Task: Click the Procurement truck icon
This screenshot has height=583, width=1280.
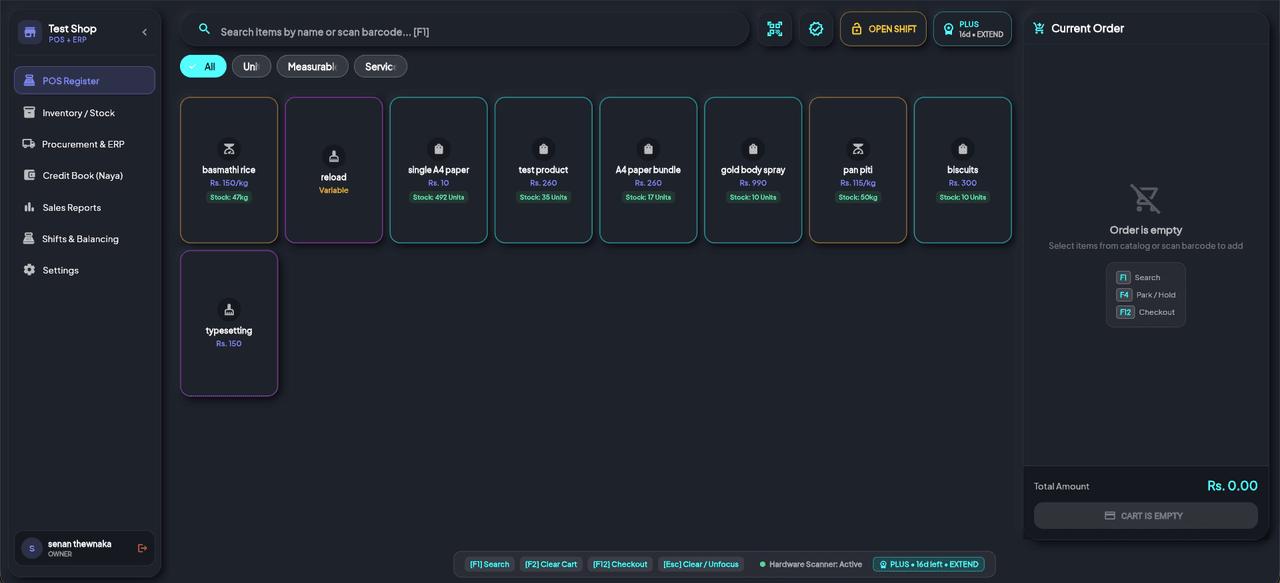Action: pyautogui.click(x=29, y=144)
